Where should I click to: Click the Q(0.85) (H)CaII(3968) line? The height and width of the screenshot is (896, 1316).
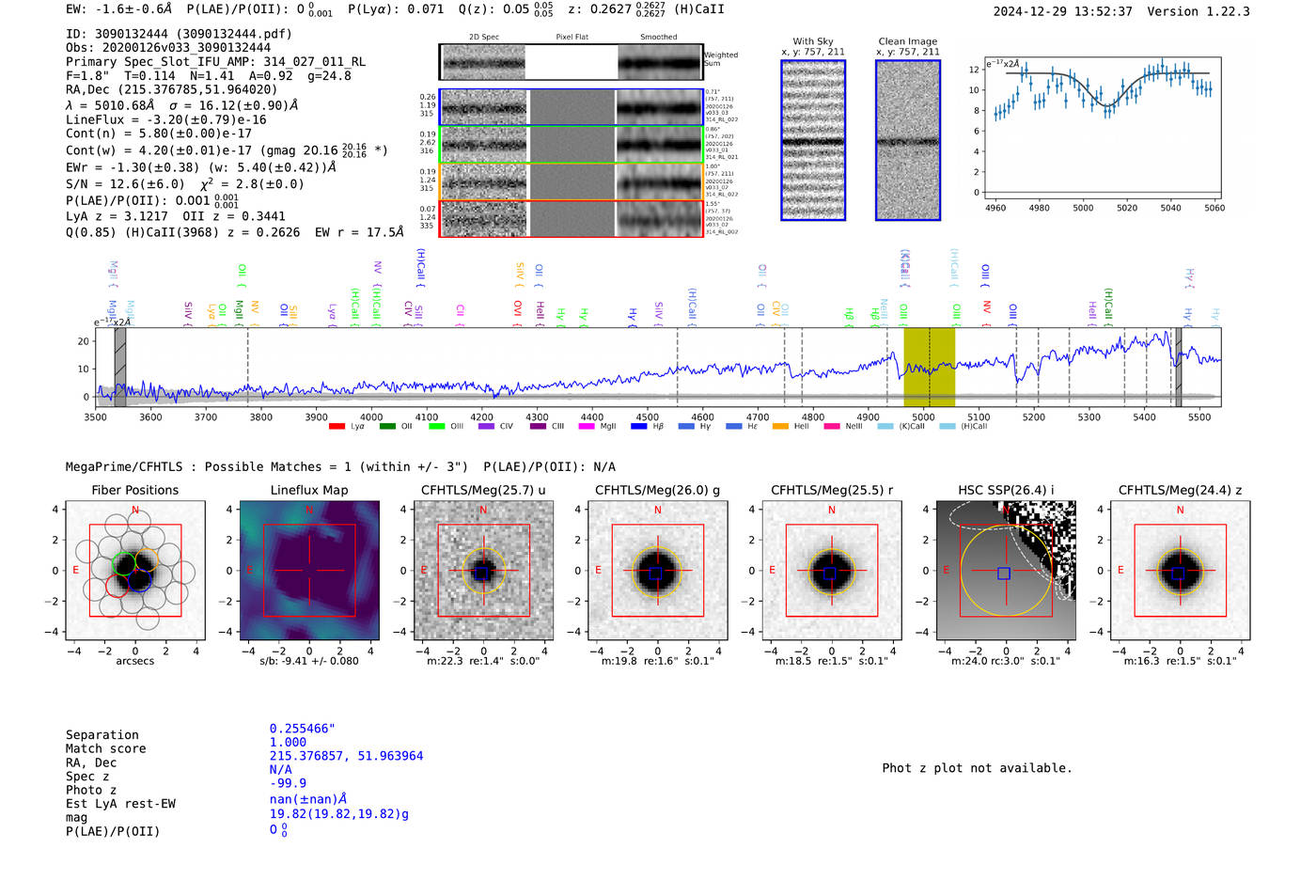tap(235, 231)
